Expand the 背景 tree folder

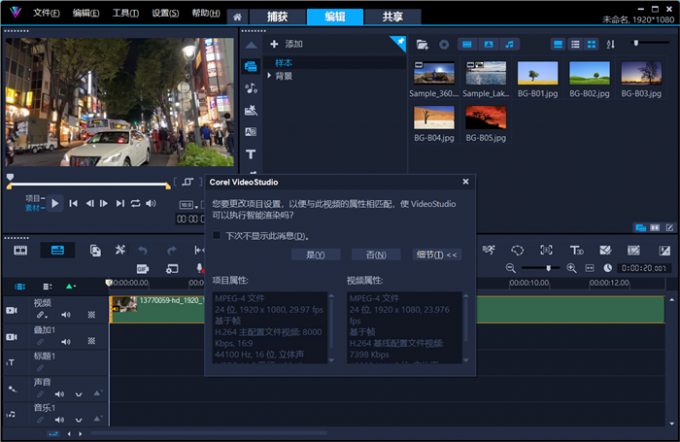(269, 75)
